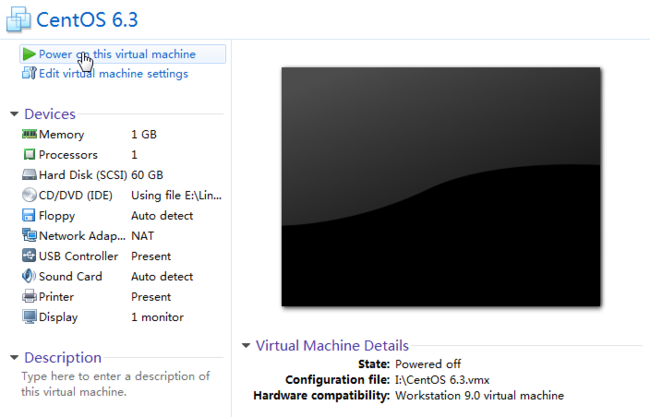Select the Display monitor icon
Screen dimensions: 650x417
pos(29,317)
